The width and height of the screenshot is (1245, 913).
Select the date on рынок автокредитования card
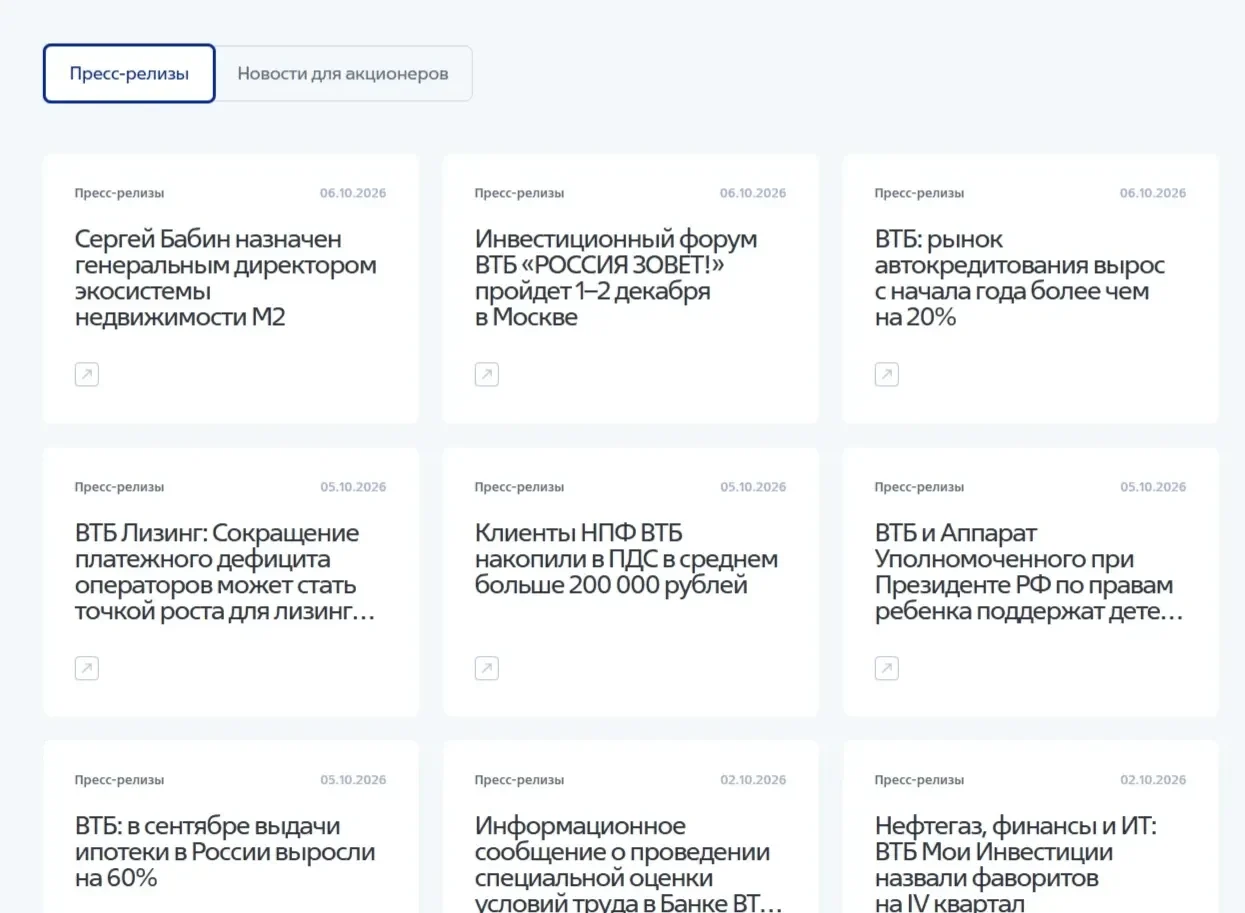(1153, 193)
